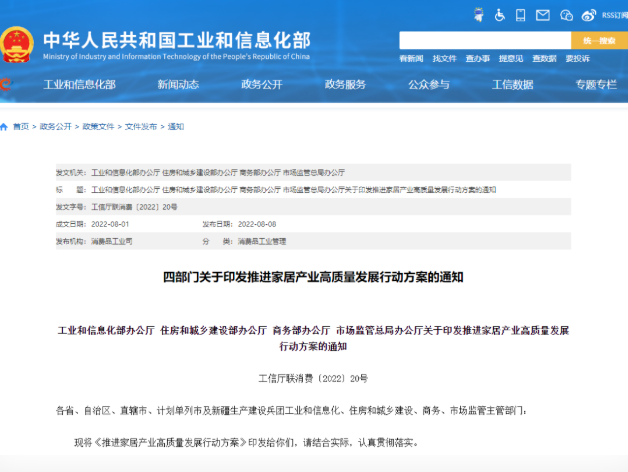Click the national emblem logo
628x472 pixels.
pyautogui.click(x=16, y=44)
